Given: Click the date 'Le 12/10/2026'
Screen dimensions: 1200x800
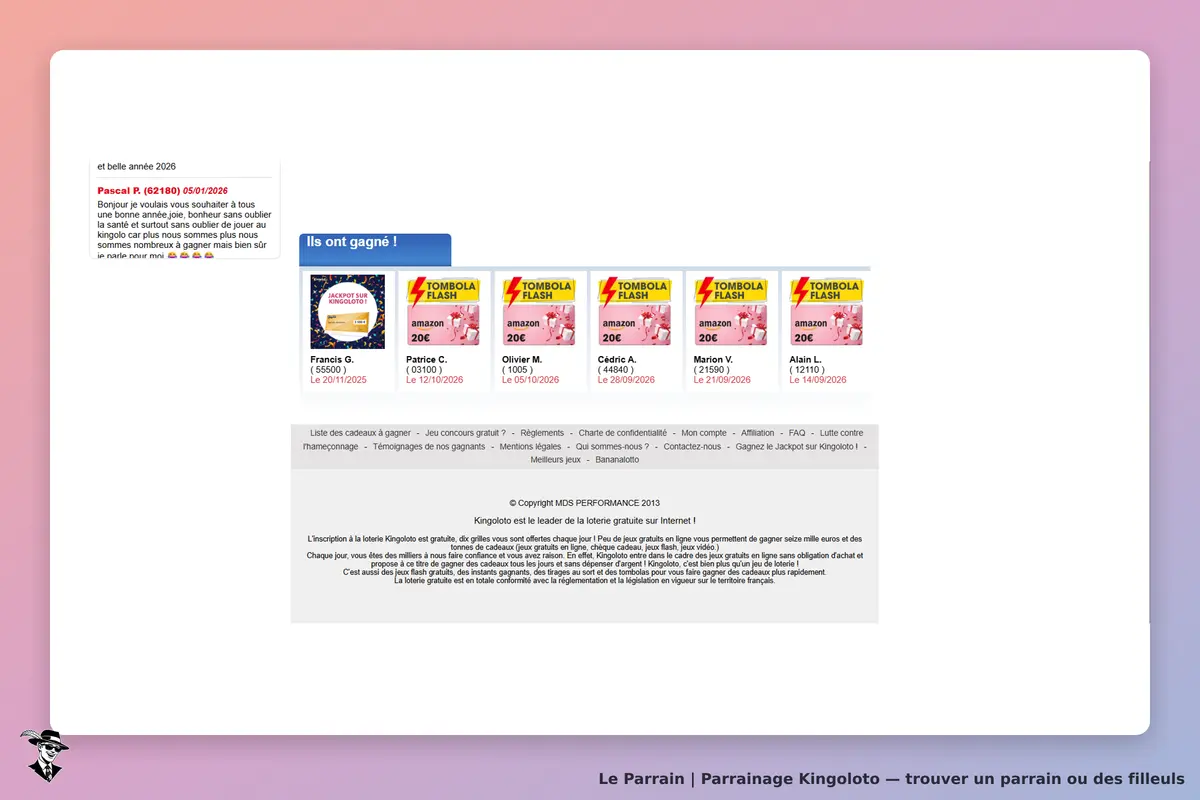Looking at the screenshot, I should (x=435, y=380).
